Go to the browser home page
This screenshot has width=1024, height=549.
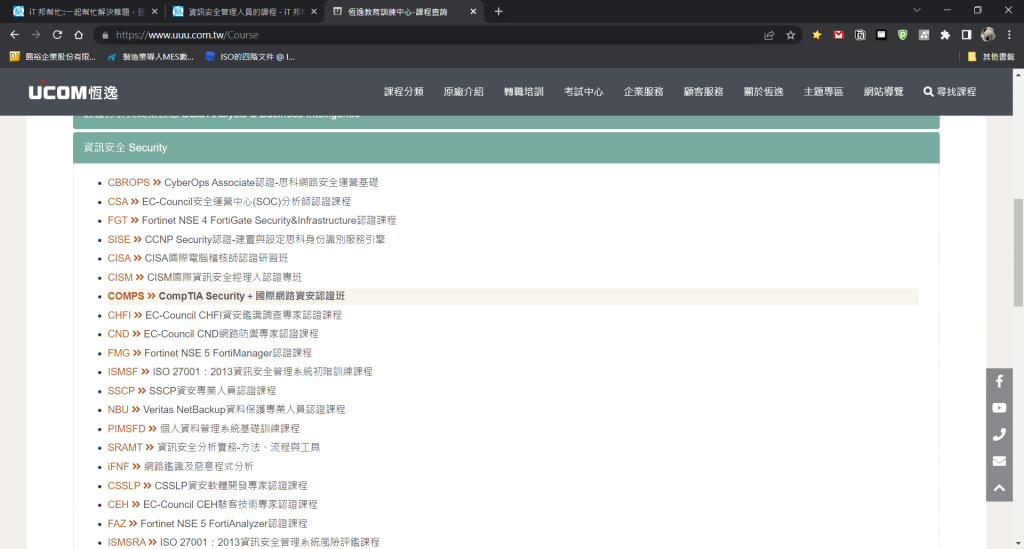point(78,35)
